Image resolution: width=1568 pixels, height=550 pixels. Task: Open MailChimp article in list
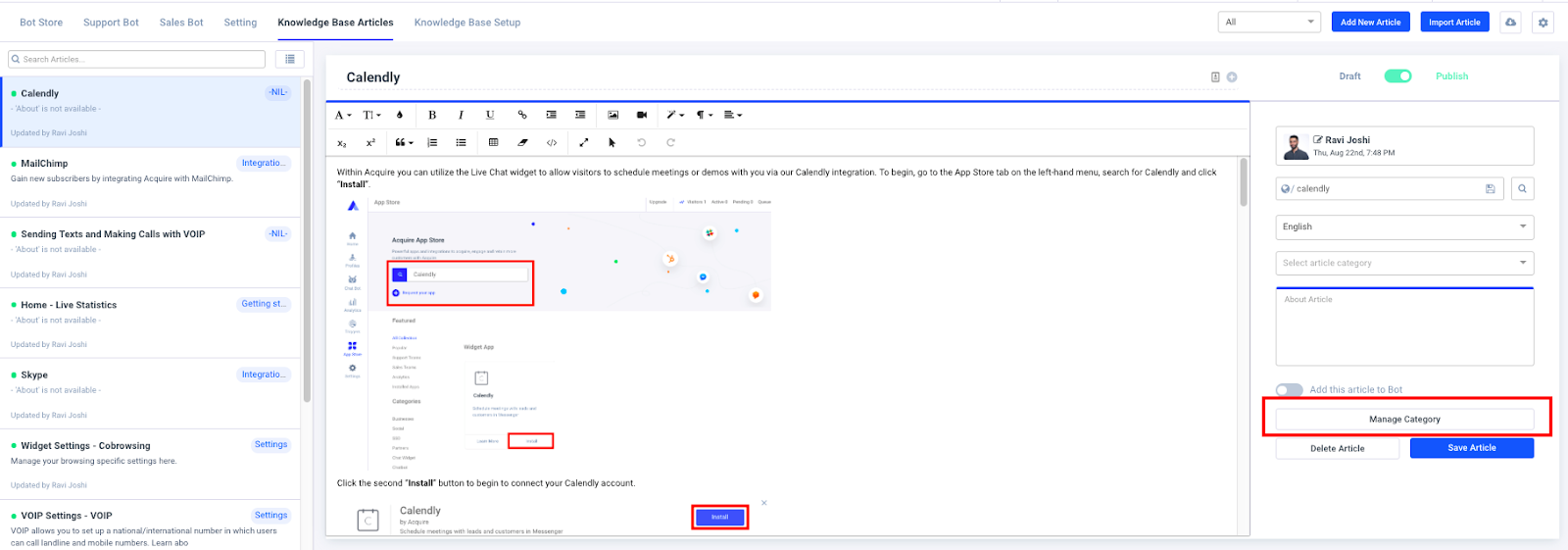(151, 182)
